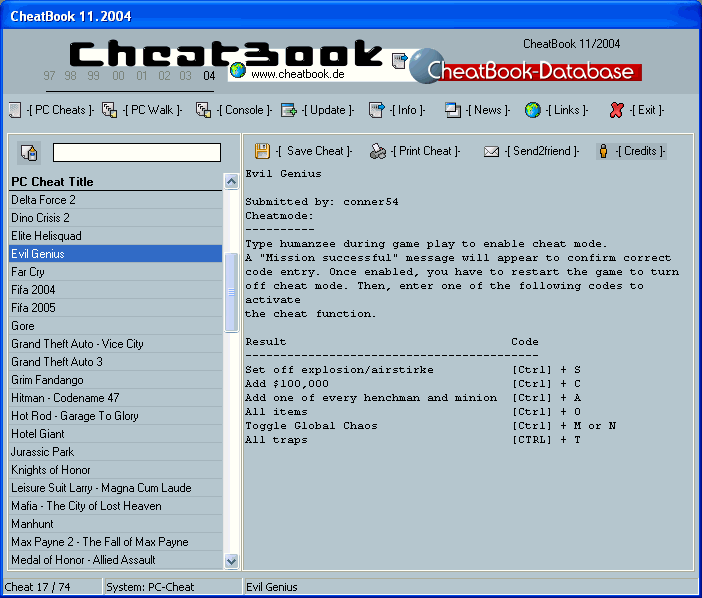This screenshot has height=598, width=702.
Task: Click the Save Cheat floppy button
Action: (262, 151)
